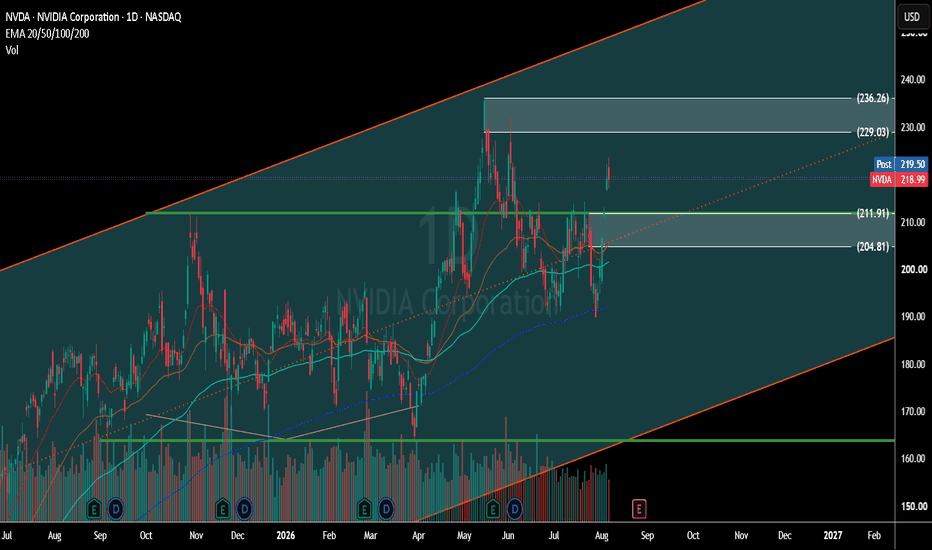The image size is (932, 550).
Task: Click the 190.00 price axis label
Action: [x=913, y=316]
